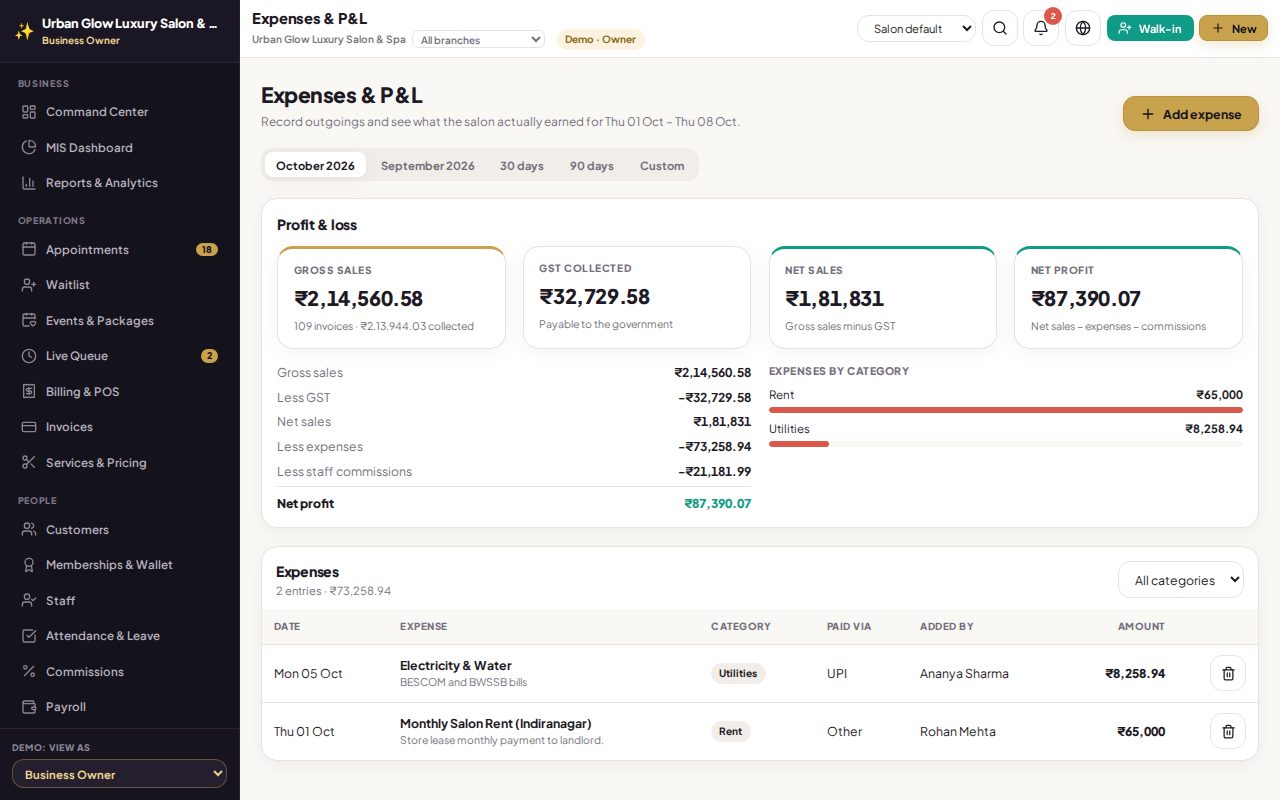Open the Salon default theme dropdown
The image size is (1280, 800).
pos(916,29)
